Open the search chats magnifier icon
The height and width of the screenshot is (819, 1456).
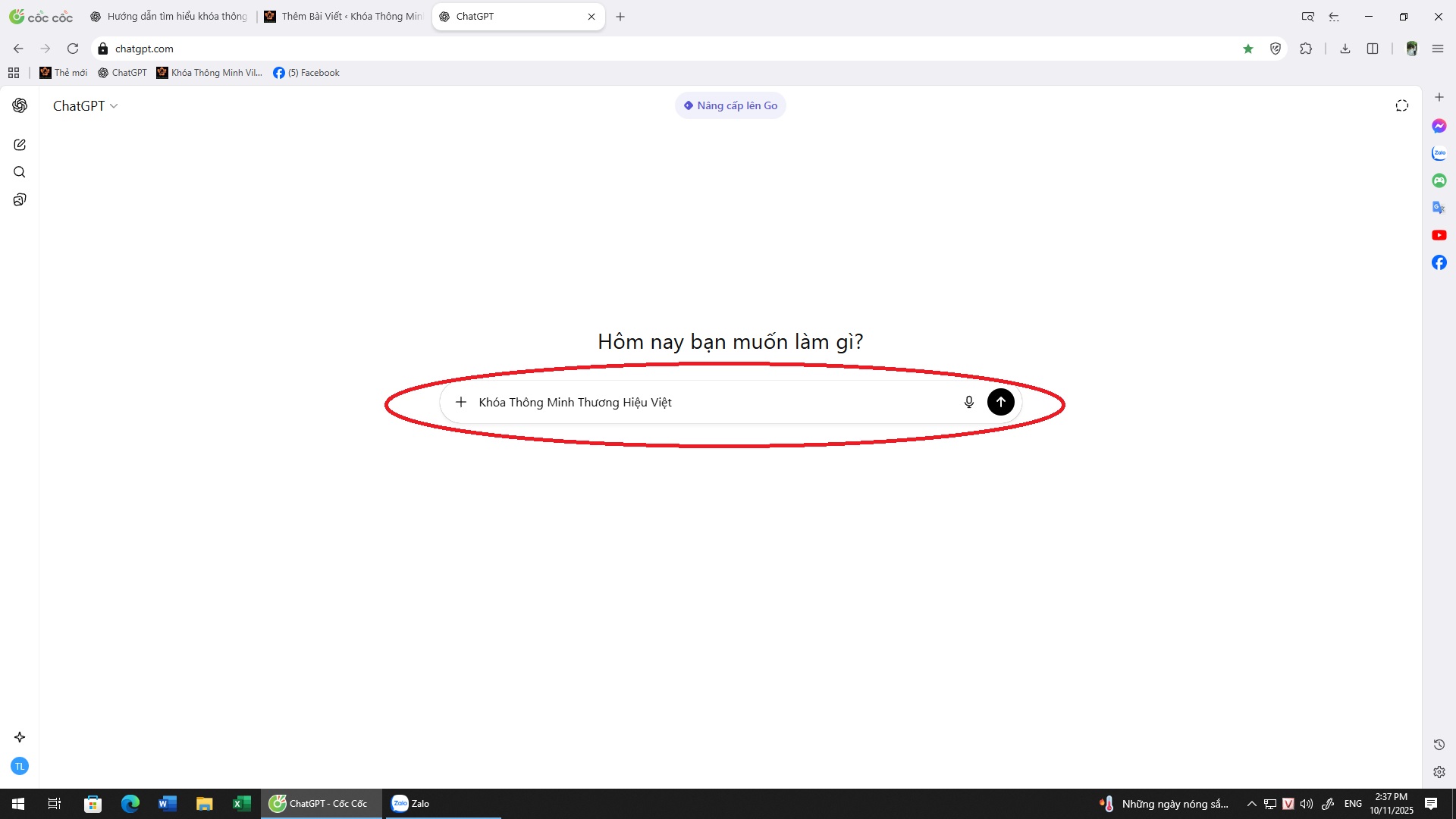tap(20, 172)
